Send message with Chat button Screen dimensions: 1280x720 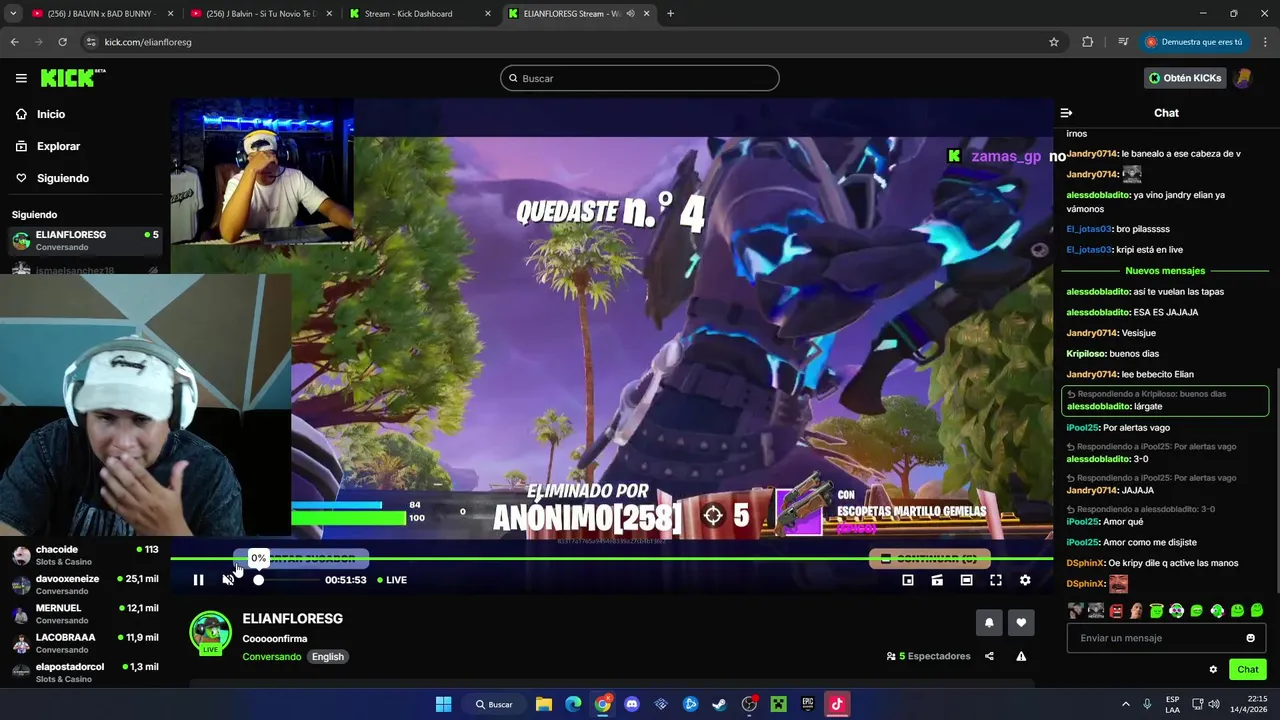pyautogui.click(x=1248, y=670)
